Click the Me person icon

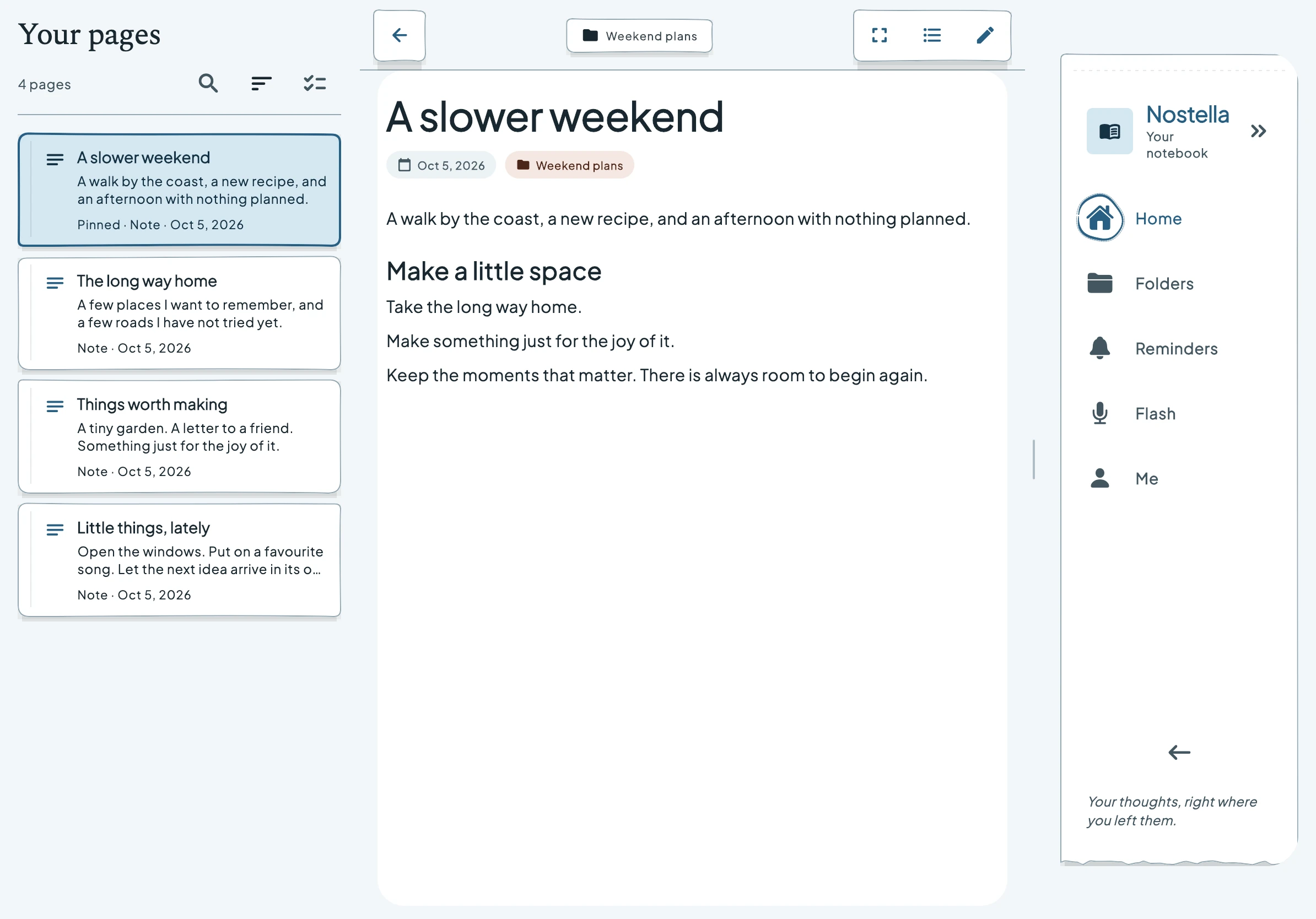(x=1100, y=478)
